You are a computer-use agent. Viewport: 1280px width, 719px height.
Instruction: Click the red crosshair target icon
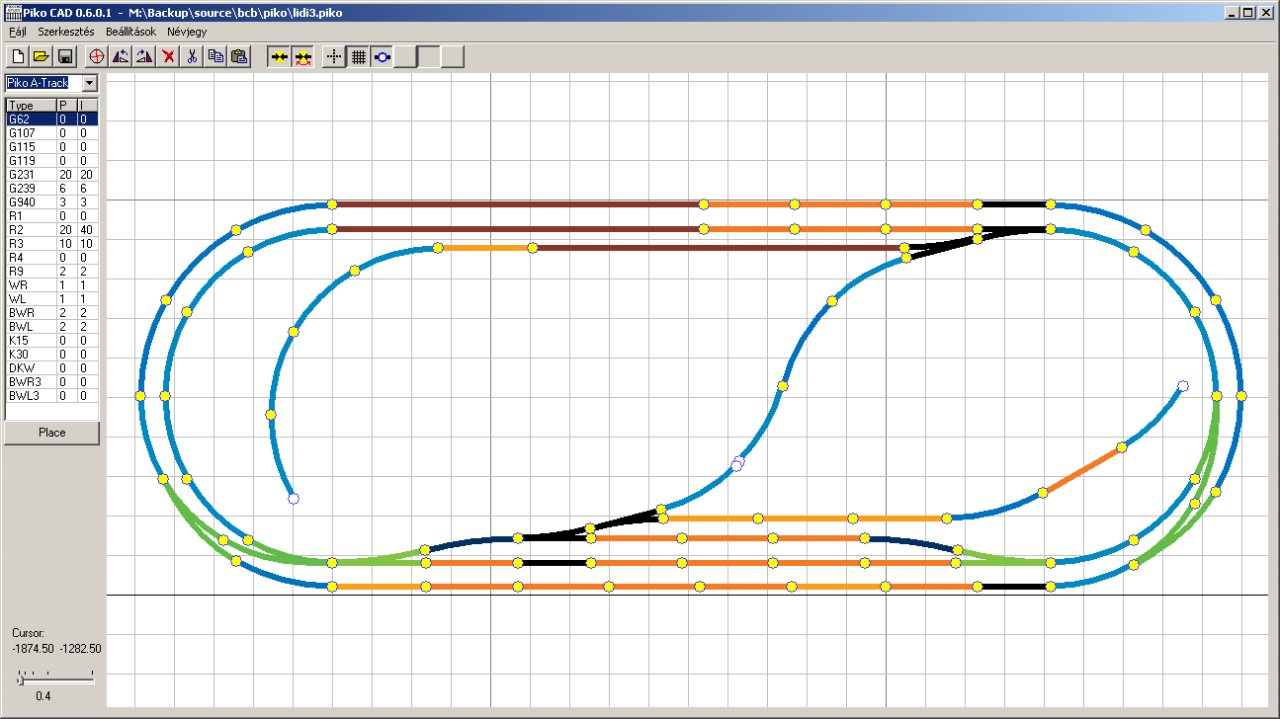(x=97, y=57)
